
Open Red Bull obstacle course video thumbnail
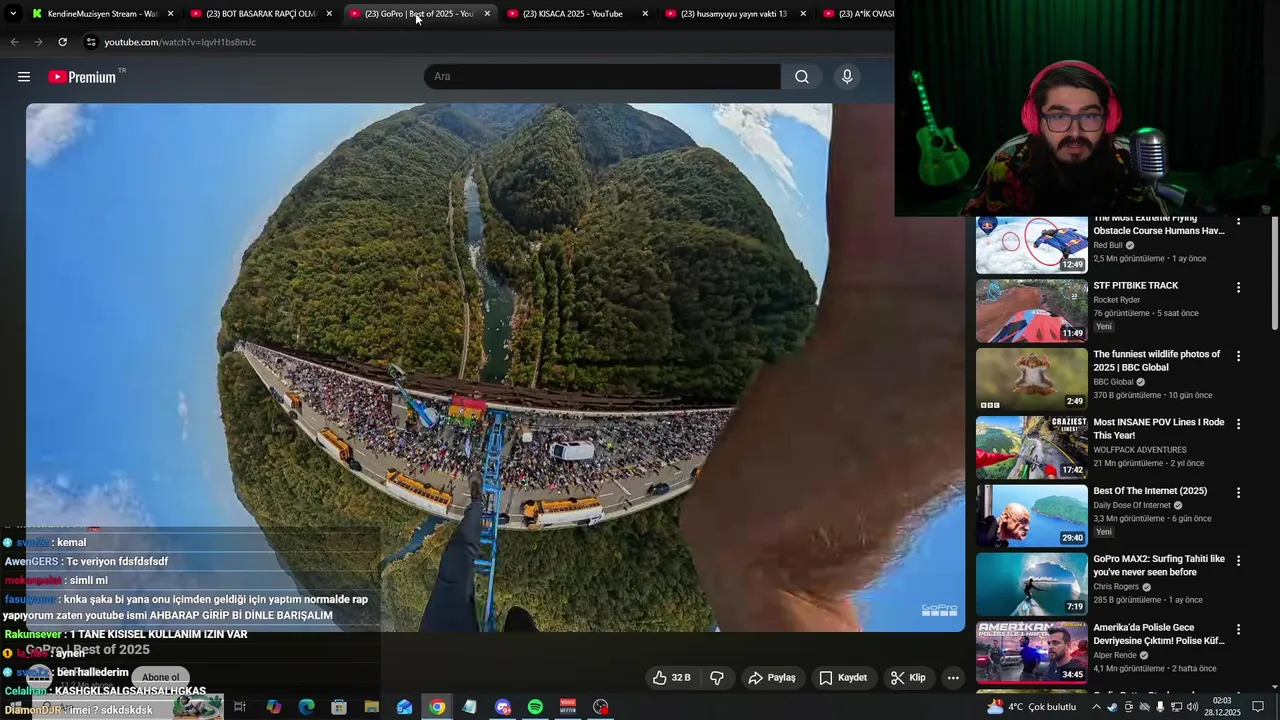1032,244
